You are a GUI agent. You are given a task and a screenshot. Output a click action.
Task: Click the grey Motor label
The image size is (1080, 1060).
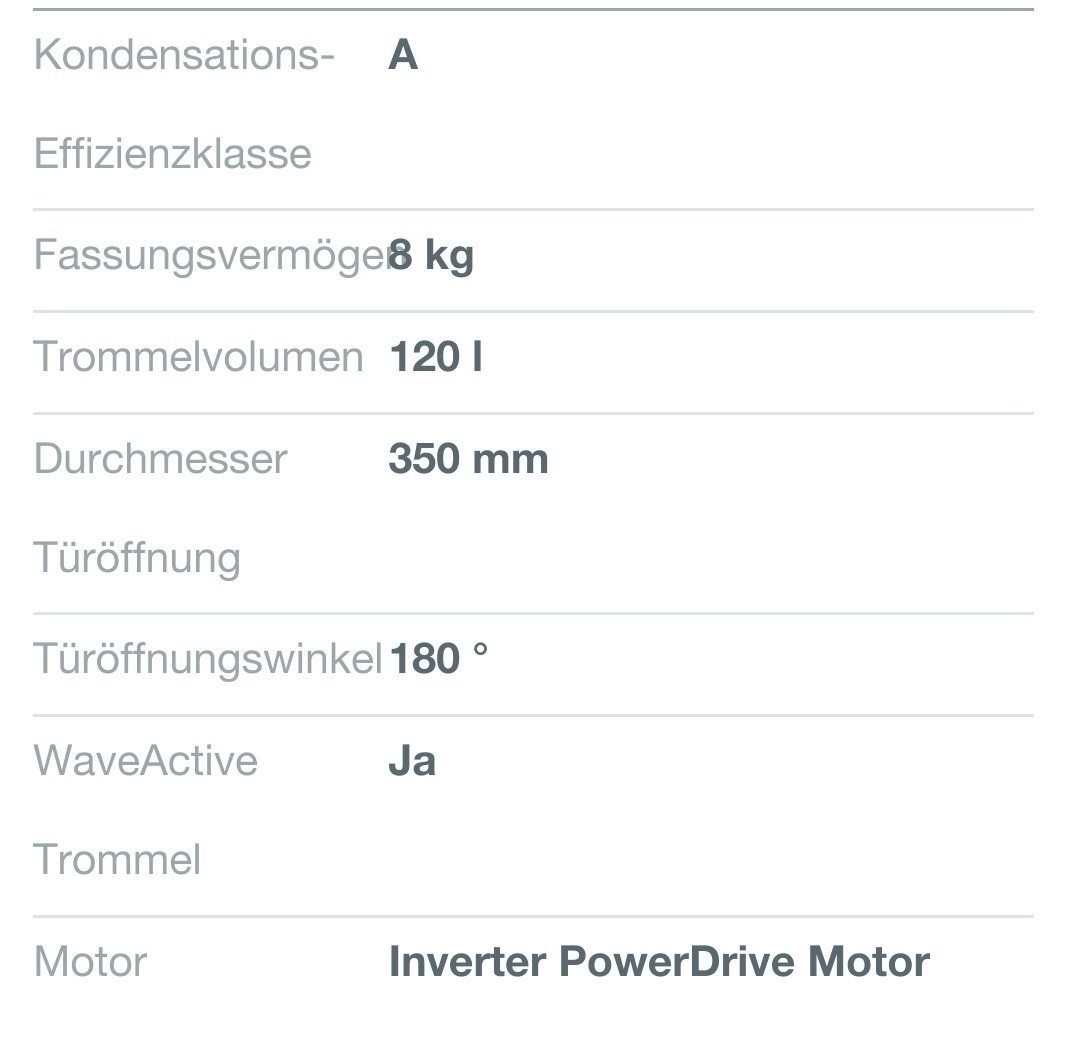[90, 962]
